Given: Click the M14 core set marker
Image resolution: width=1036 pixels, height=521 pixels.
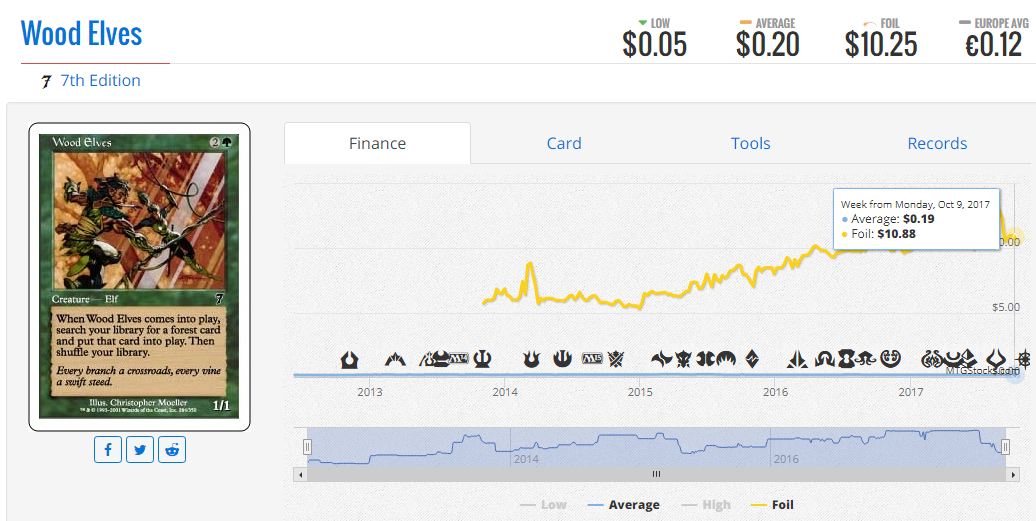Looking at the screenshot, I should pos(459,359).
